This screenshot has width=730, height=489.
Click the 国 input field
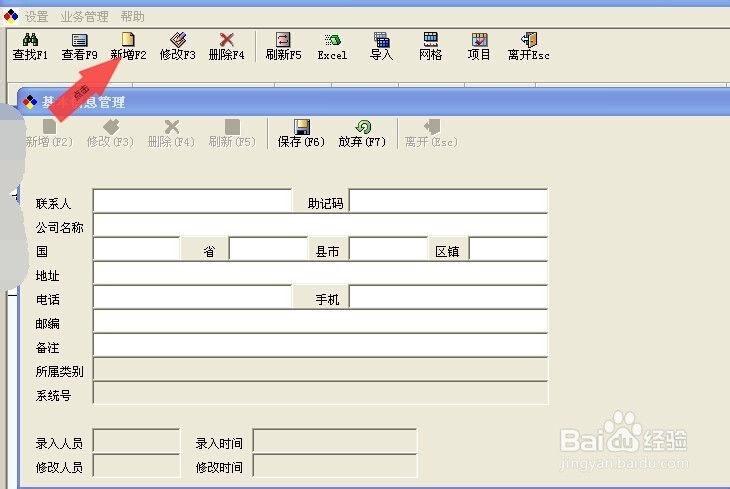pyautogui.click(x=136, y=249)
